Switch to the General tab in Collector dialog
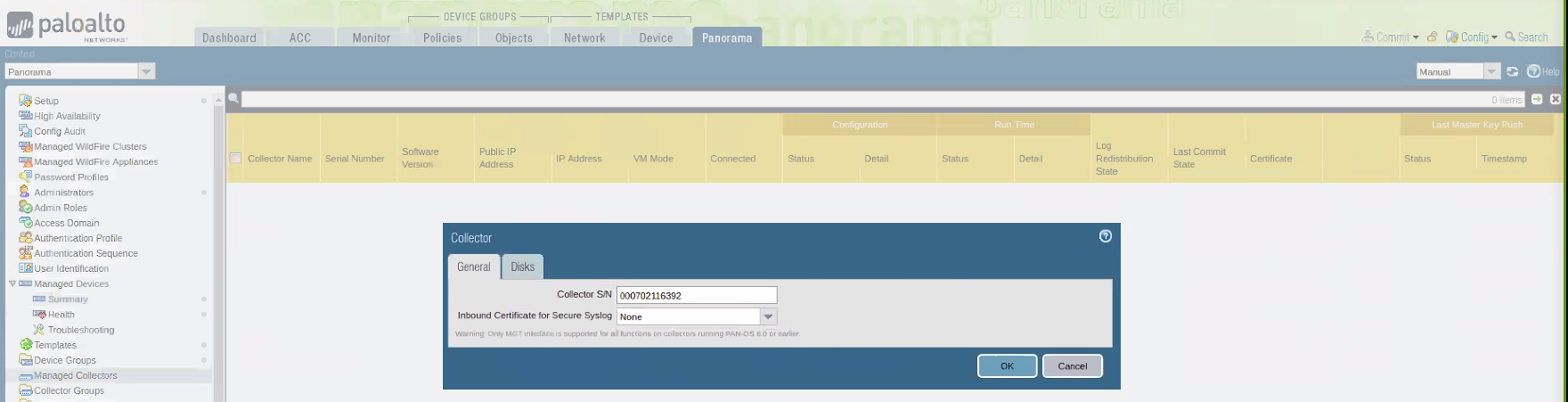The height and width of the screenshot is (402, 1568). click(474, 267)
